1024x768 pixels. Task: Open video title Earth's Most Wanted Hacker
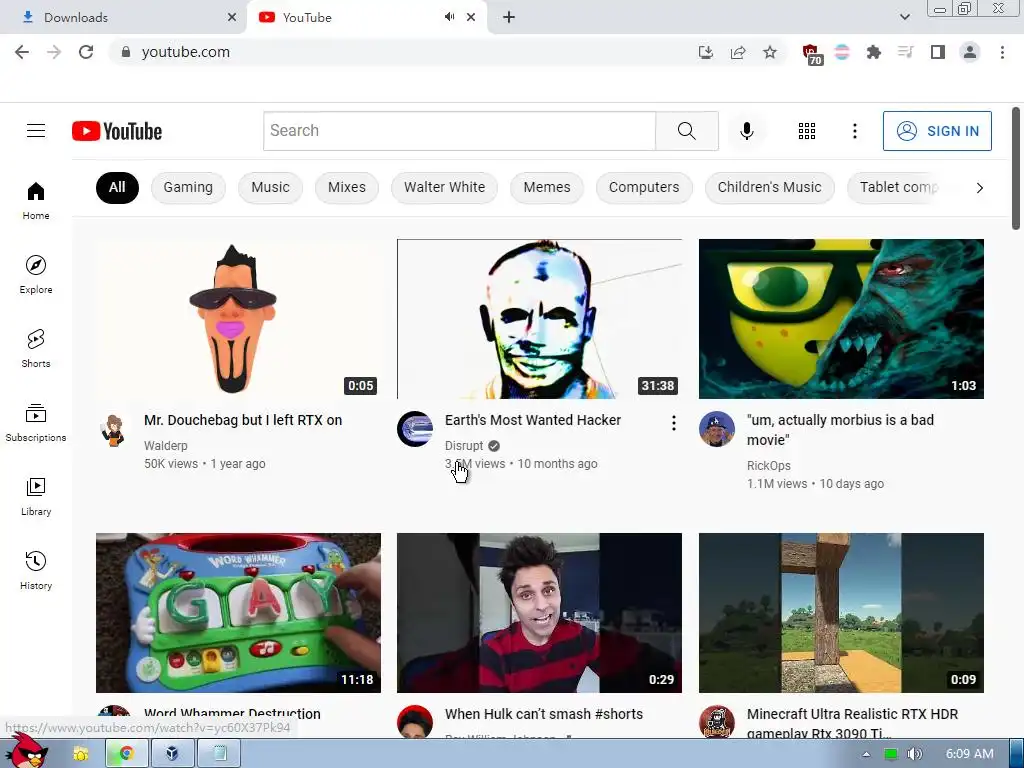point(533,420)
